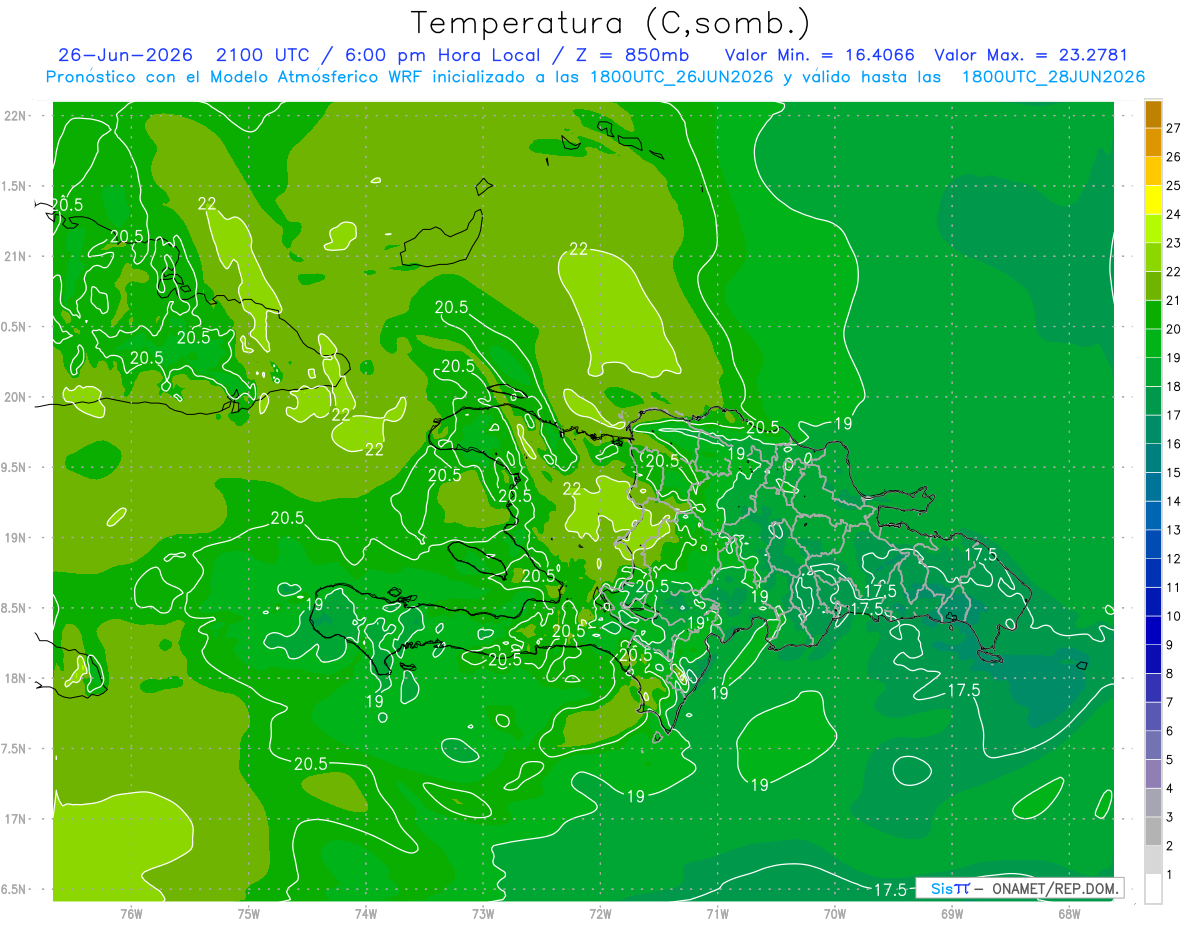Click the legend value "24"

coord(1174,214)
